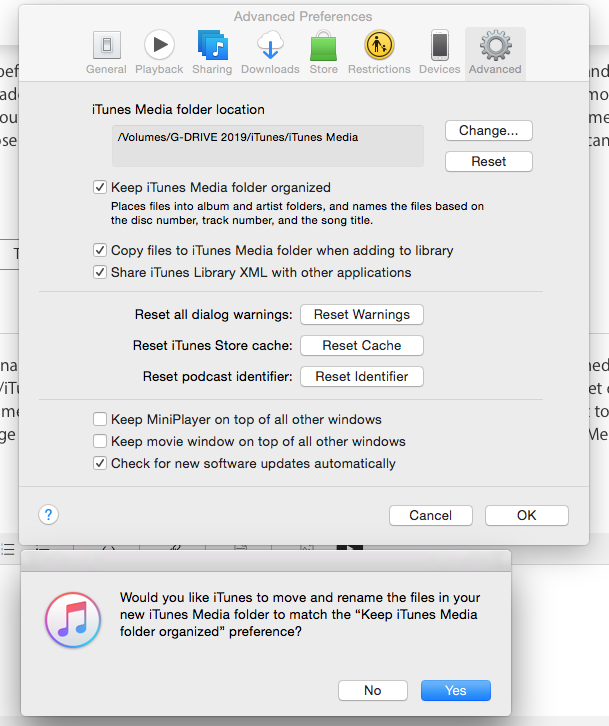
Task: Click the iTunes Media folder path field
Action: (268, 145)
